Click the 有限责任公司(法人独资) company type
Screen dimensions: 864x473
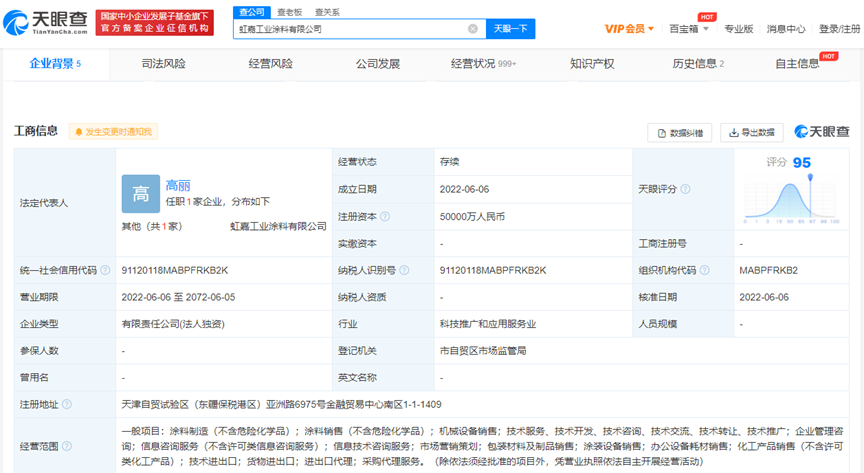[x=173, y=324]
